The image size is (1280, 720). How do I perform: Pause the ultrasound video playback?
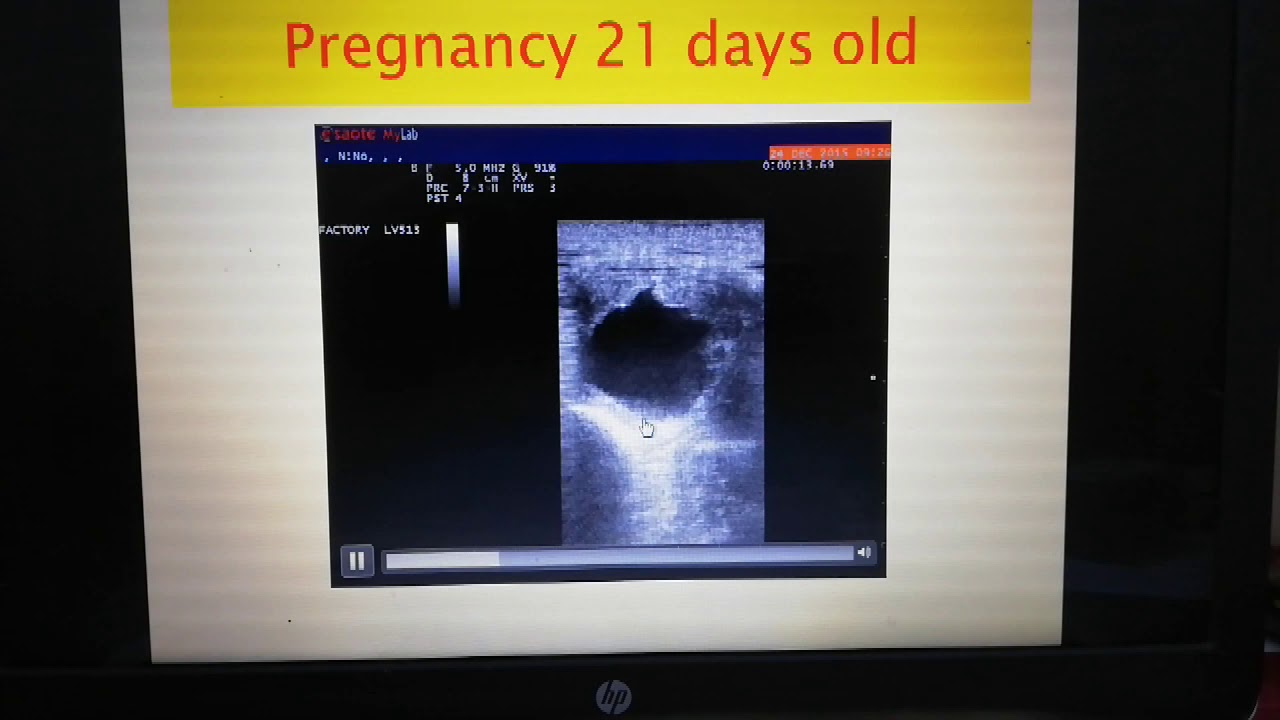click(x=356, y=561)
